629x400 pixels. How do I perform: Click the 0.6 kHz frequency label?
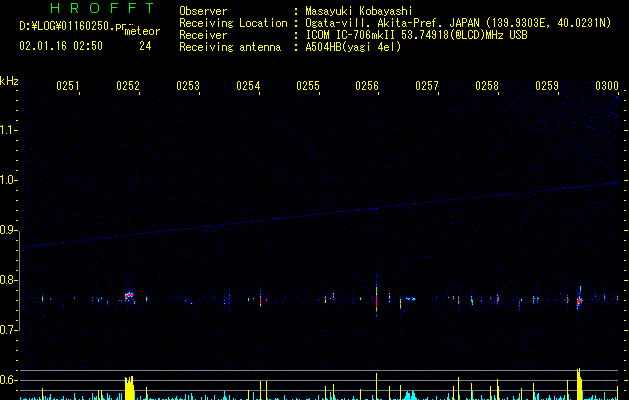click(x=8, y=380)
